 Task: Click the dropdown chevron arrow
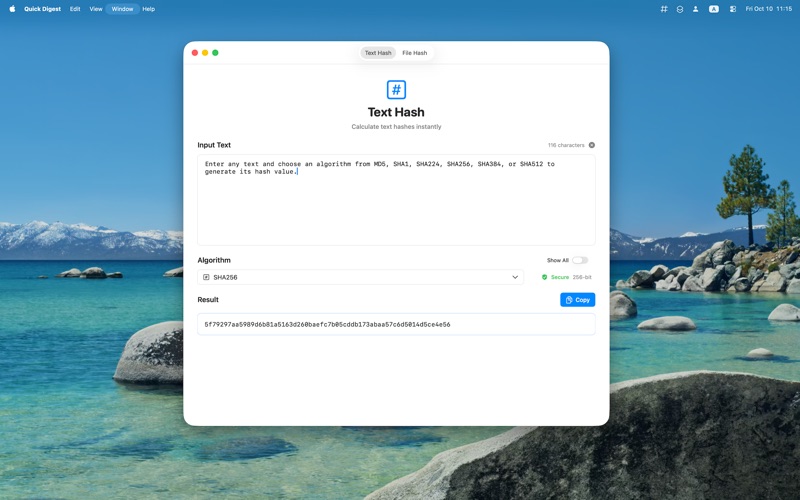click(515, 277)
